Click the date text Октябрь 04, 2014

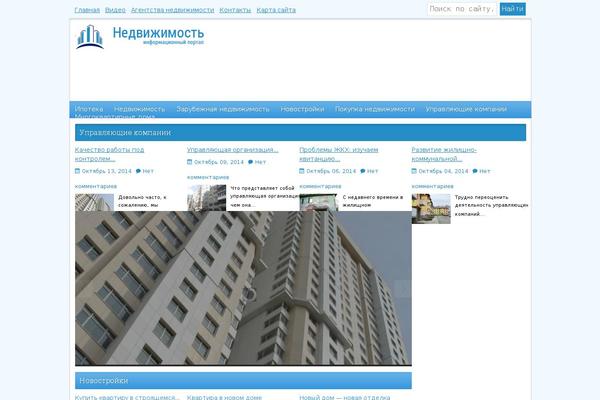click(443, 171)
